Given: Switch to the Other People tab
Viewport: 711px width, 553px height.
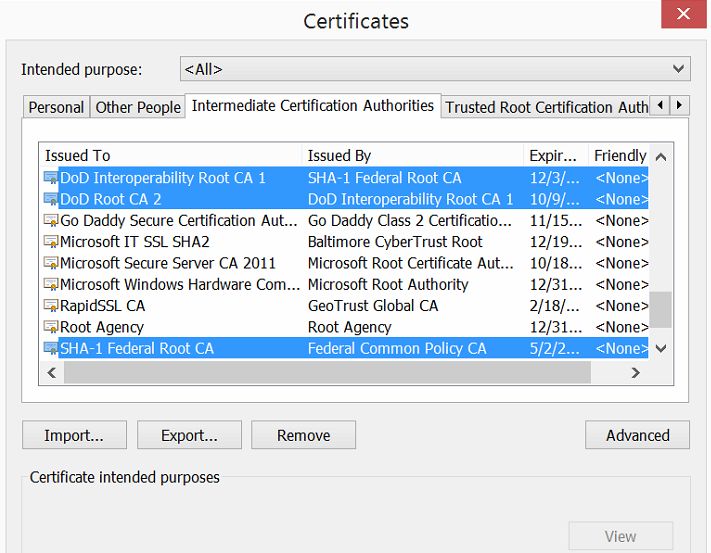Looking at the screenshot, I should coord(138,107).
